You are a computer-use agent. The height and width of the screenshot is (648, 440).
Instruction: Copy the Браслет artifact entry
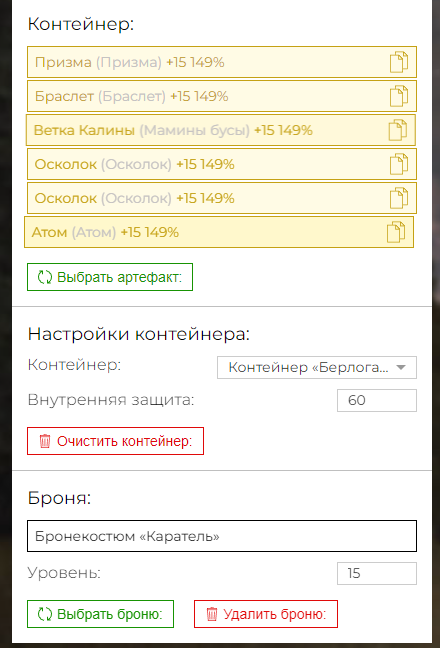pos(399,96)
